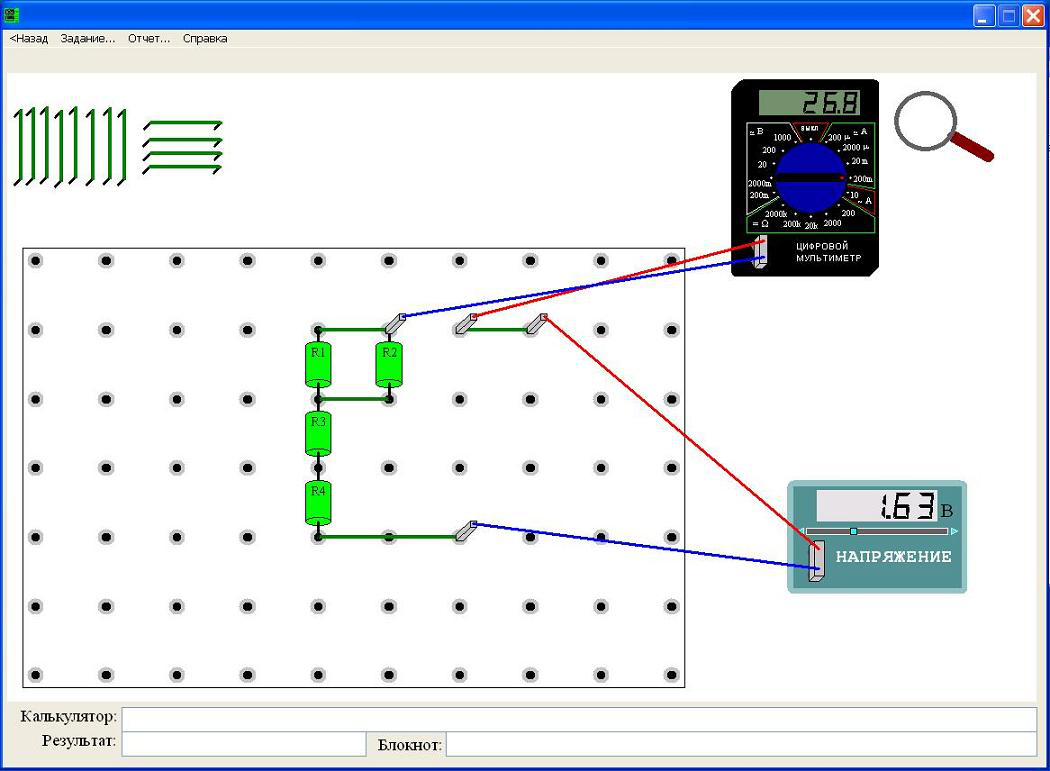Click the multimeter's blue rotary dial
This screenshot has height=771, width=1050.
point(810,177)
